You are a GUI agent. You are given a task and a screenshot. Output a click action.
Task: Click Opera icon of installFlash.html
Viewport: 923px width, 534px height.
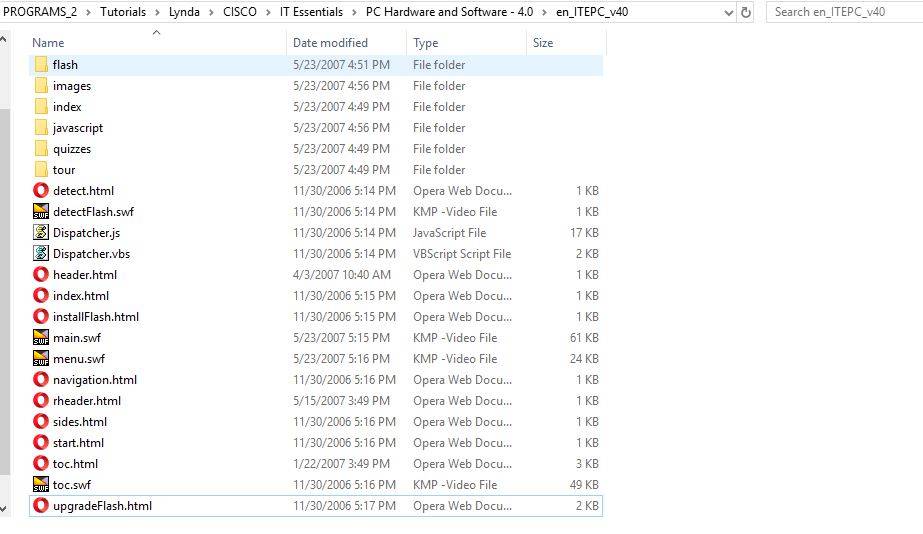point(41,317)
